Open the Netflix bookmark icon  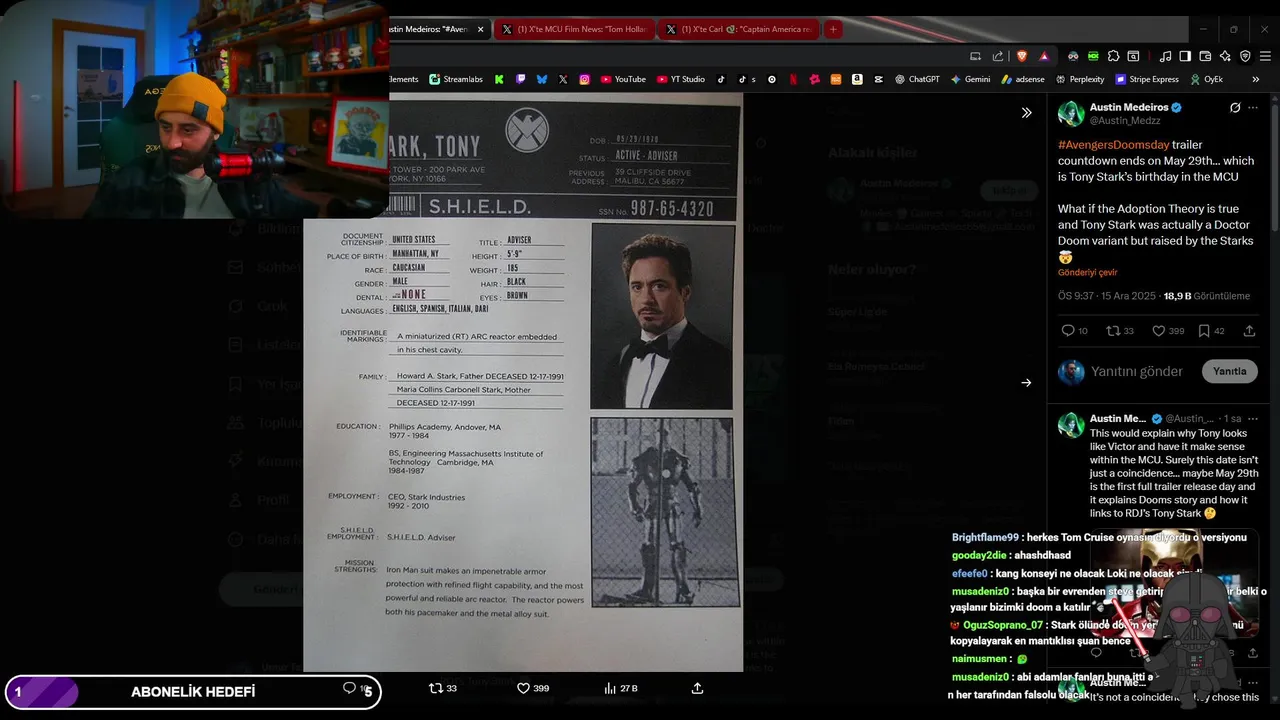(x=793, y=79)
